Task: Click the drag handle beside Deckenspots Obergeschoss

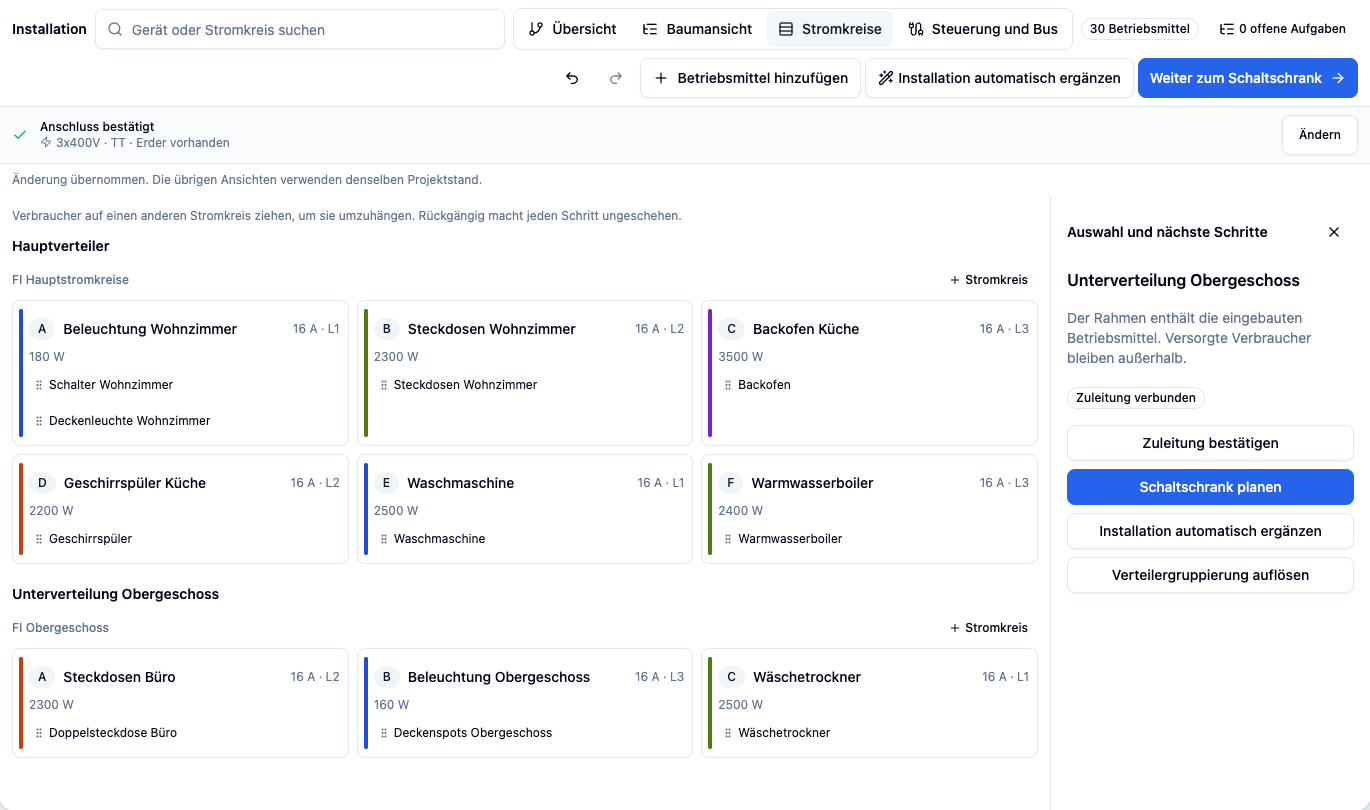Action: click(x=384, y=733)
